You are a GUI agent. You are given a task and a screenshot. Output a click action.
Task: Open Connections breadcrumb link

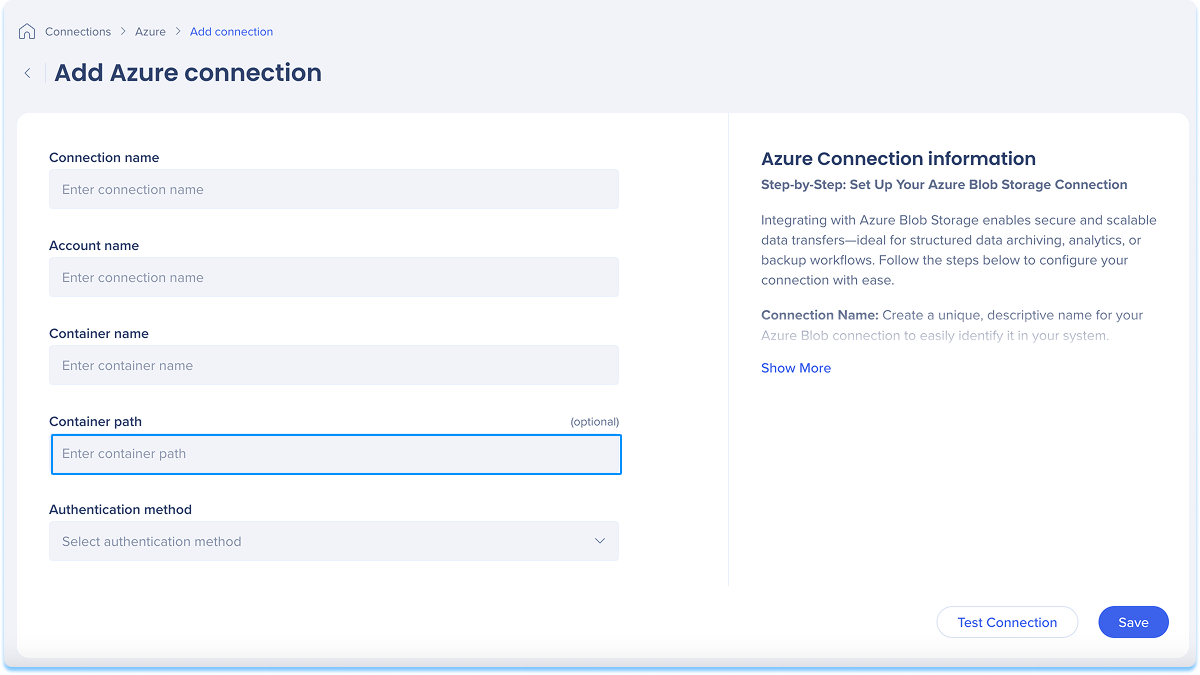[78, 32]
